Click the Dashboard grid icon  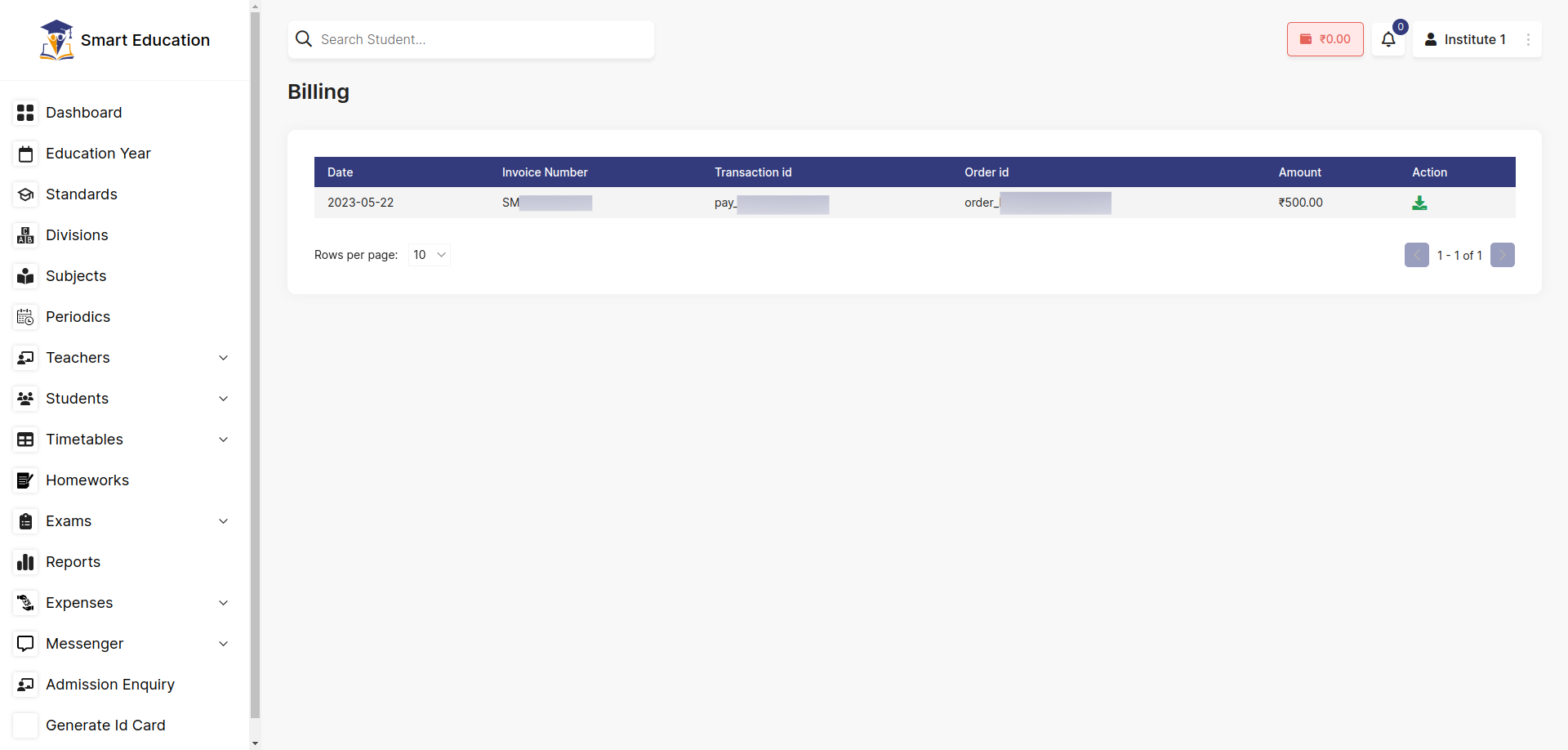(x=25, y=113)
